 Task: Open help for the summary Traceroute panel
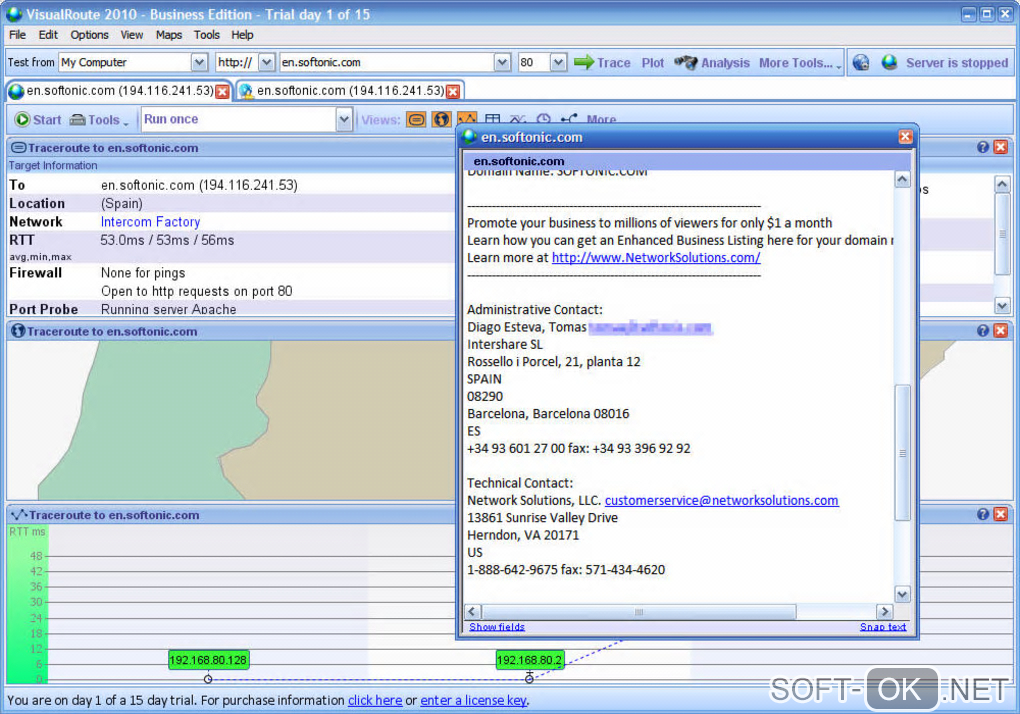tap(983, 148)
